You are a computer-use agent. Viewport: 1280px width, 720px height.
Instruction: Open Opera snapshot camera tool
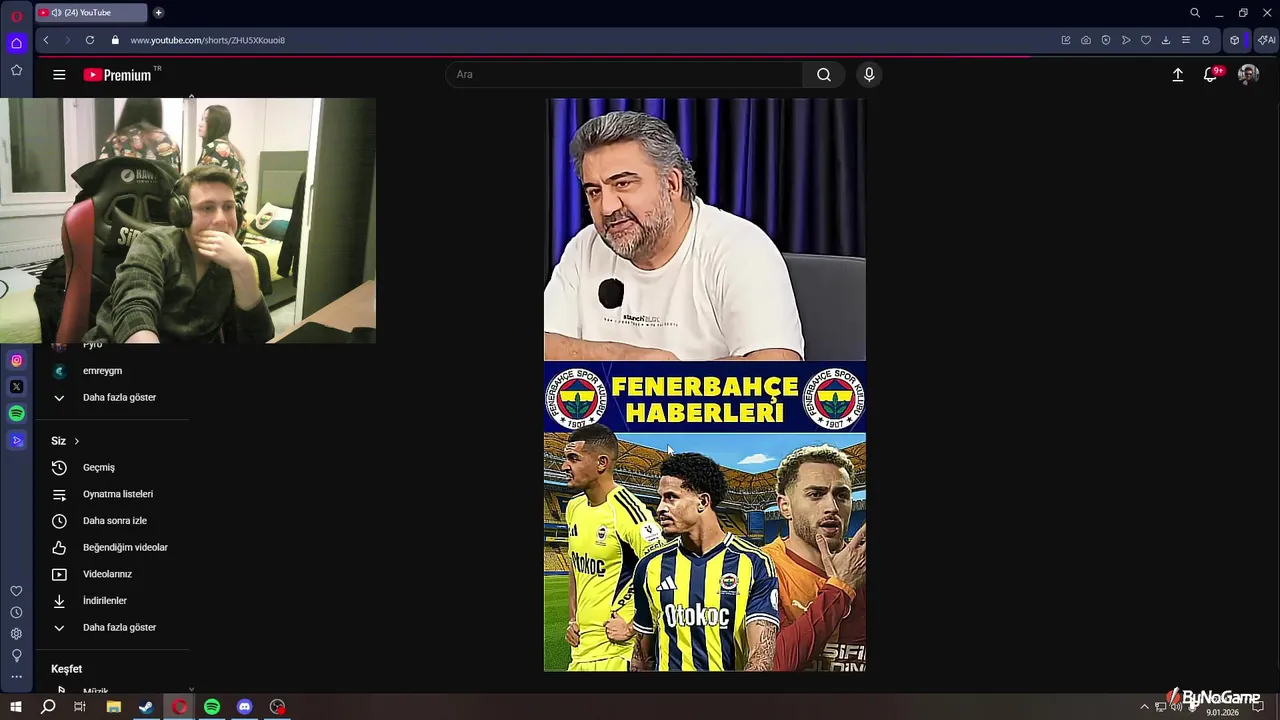tap(1086, 40)
